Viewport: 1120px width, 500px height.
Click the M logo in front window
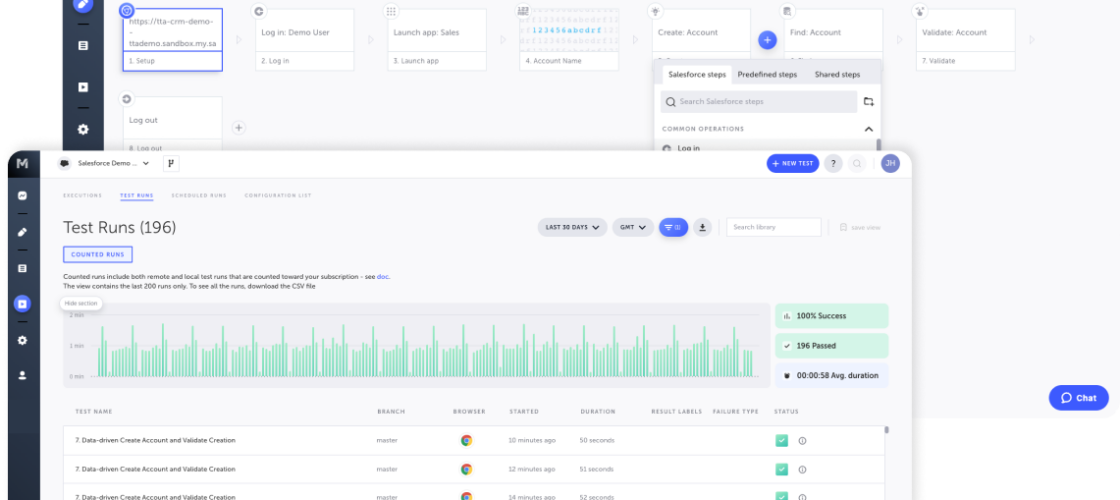(x=22, y=164)
